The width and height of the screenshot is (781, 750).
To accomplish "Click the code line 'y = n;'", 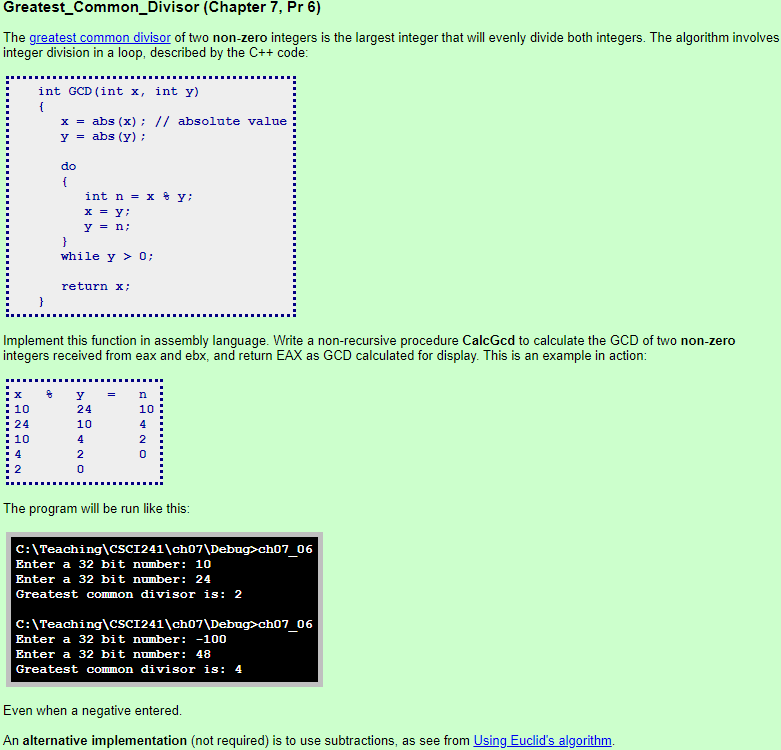I will [x=107, y=227].
